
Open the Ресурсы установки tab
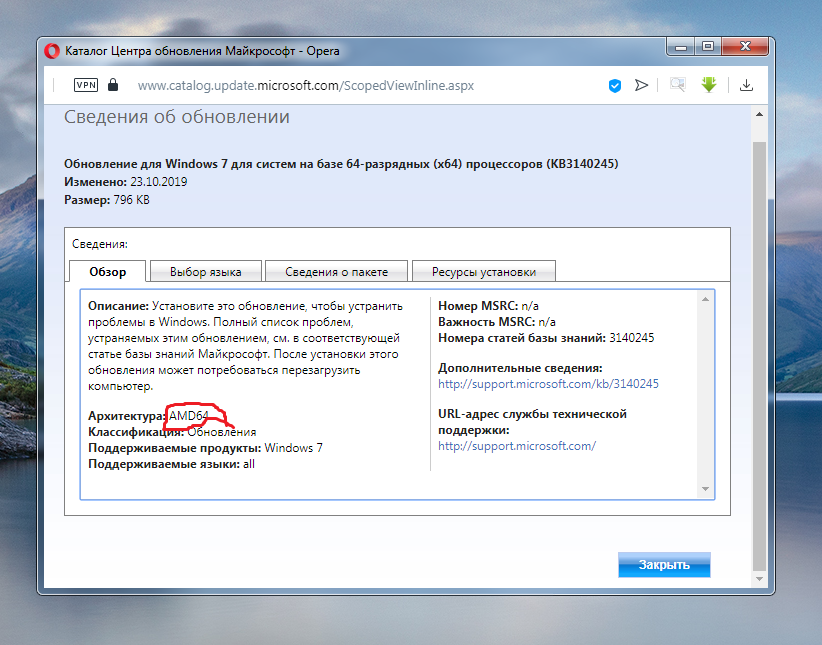pyautogui.click(x=484, y=272)
